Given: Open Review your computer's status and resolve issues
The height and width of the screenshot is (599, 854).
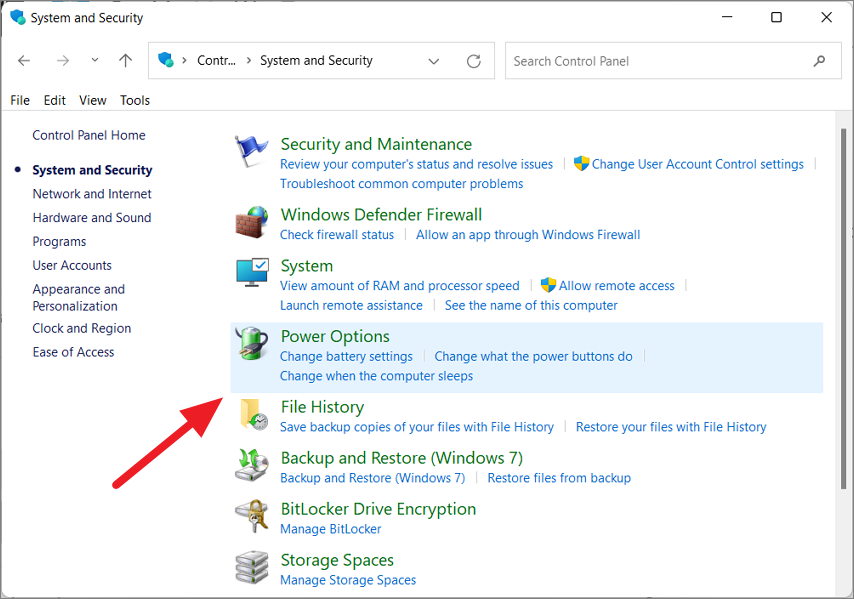Looking at the screenshot, I should (x=416, y=164).
